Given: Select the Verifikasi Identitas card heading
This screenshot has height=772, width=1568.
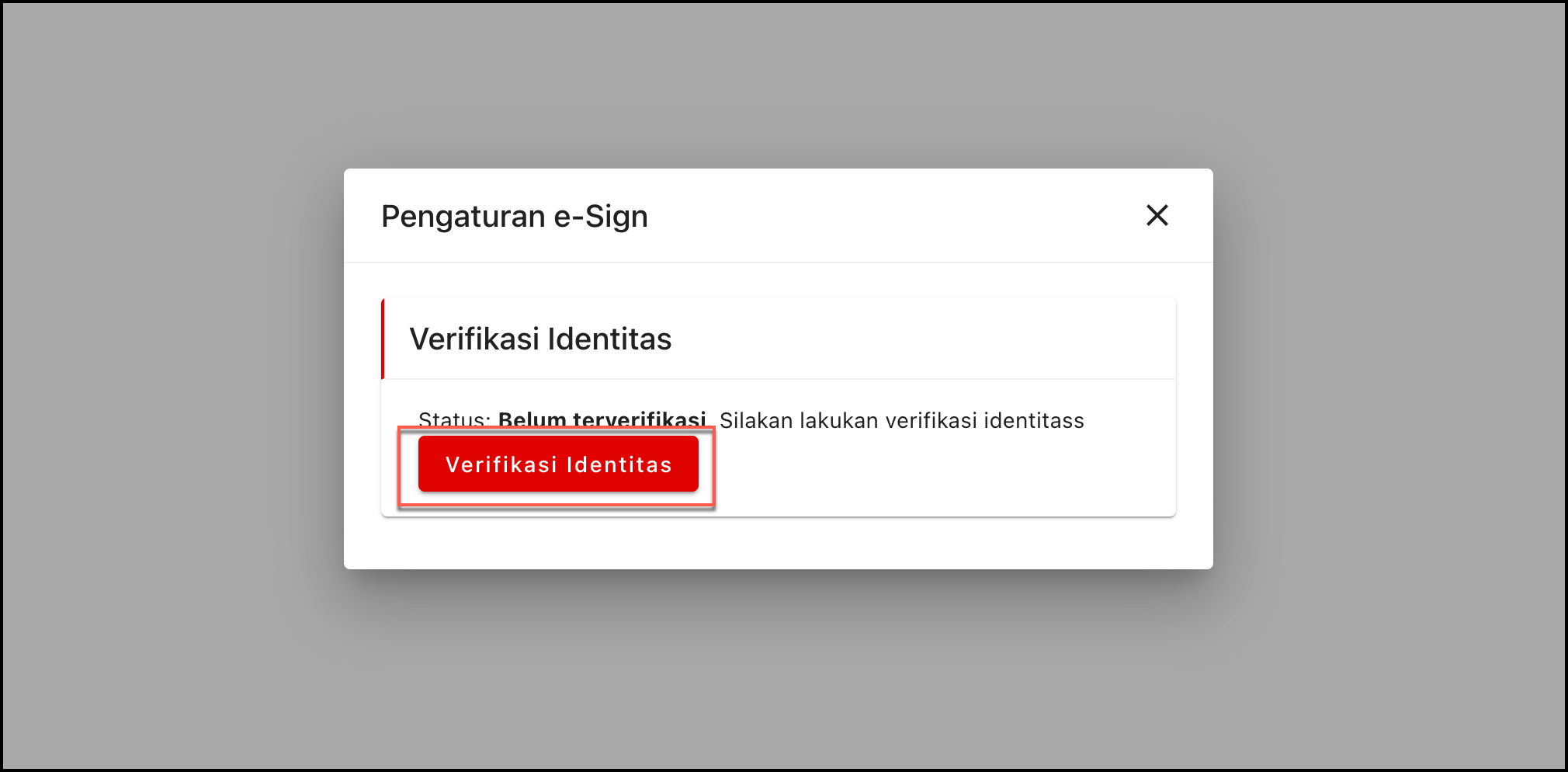Looking at the screenshot, I should click(540, 339).
